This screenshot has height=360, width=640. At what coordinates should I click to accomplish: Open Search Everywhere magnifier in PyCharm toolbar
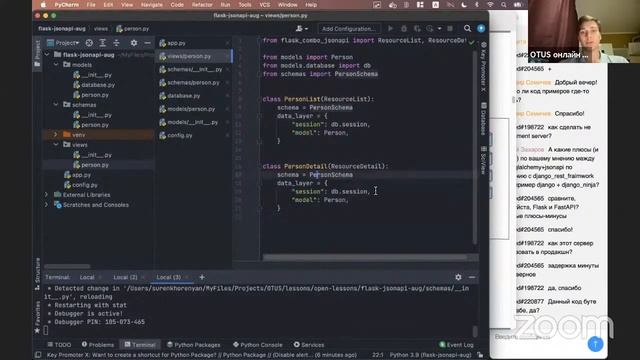pyautogui.click(x=467, y=28)
